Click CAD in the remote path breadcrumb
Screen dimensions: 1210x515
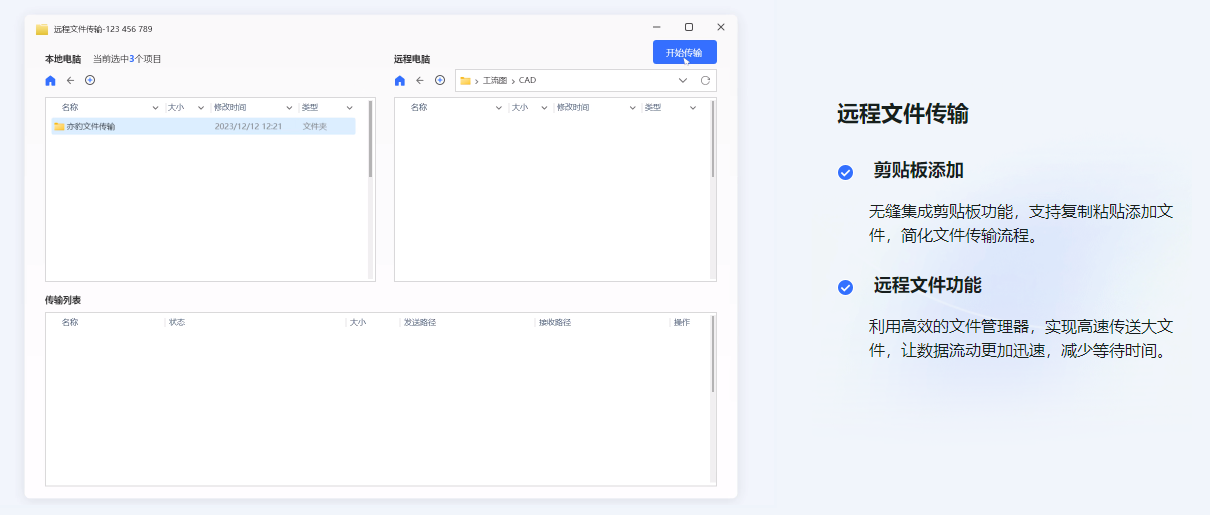point(528,80)
